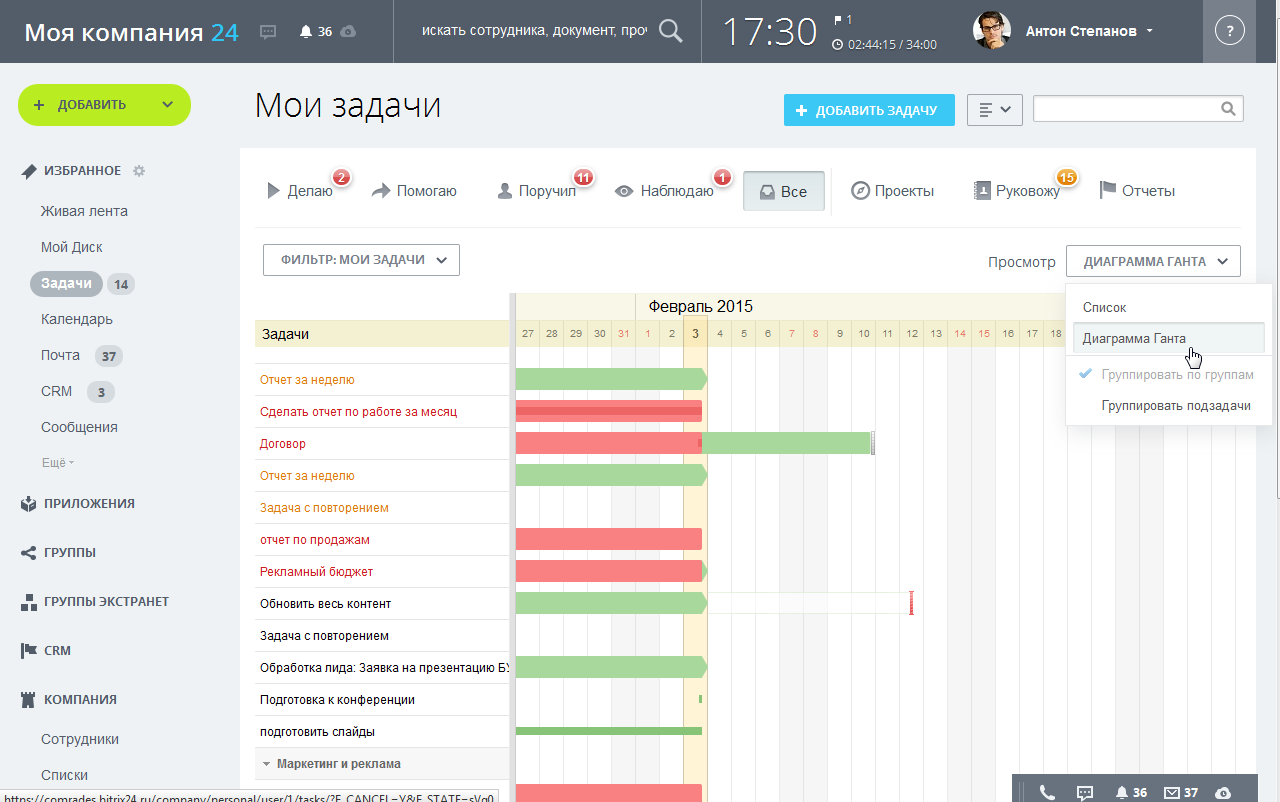Open the help question mark icon
The height and width of the screenshot is (802, 1280).
[x=1229, y=31]
